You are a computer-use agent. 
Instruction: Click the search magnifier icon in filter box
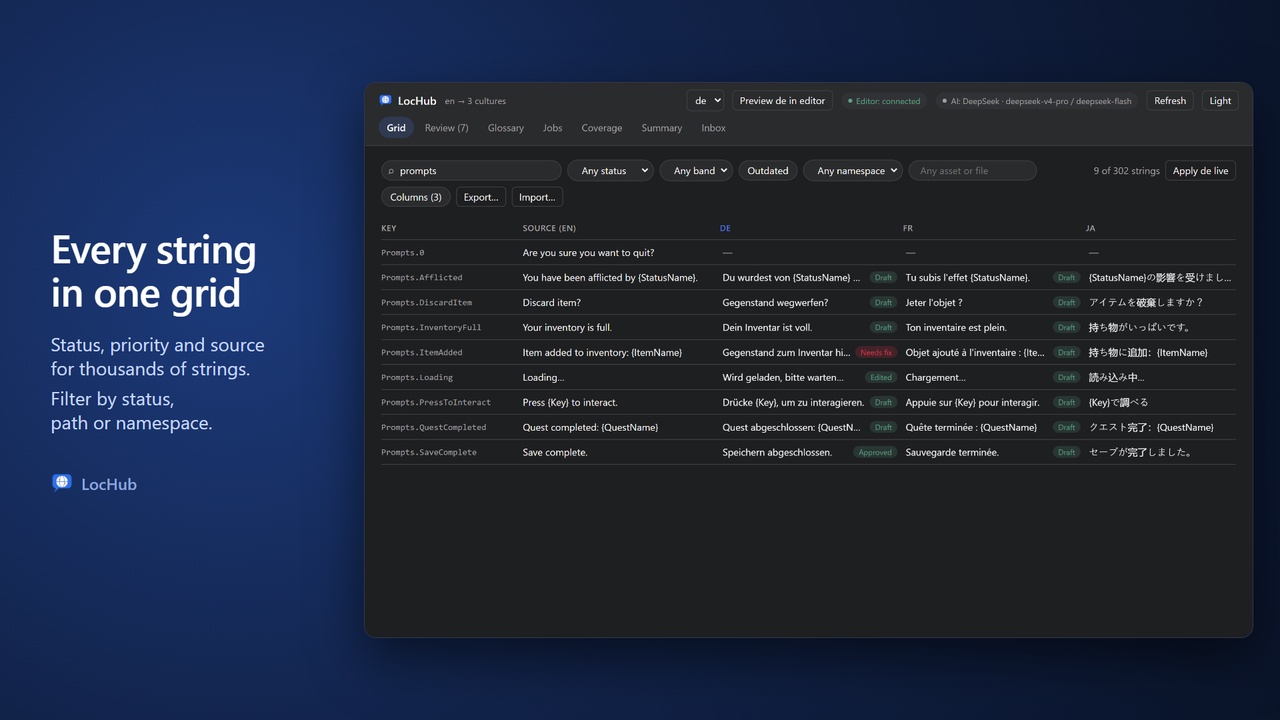(391, 171)
